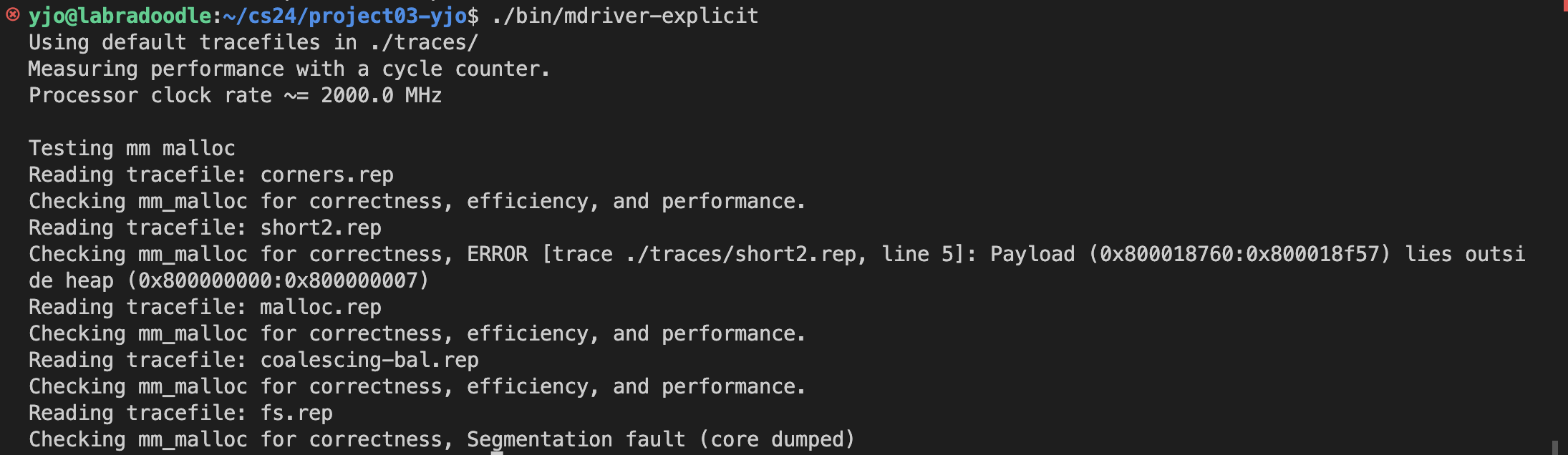Click the fs.rep tracefile name
This screenshot has width=1568, height=455.
[296, 413]
